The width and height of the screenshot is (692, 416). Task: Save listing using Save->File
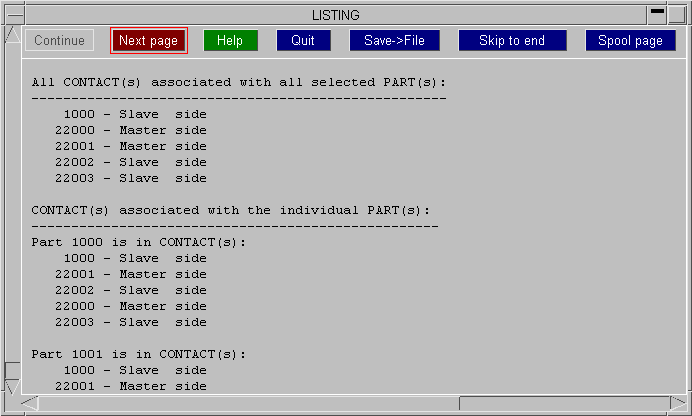coord(395,40)
